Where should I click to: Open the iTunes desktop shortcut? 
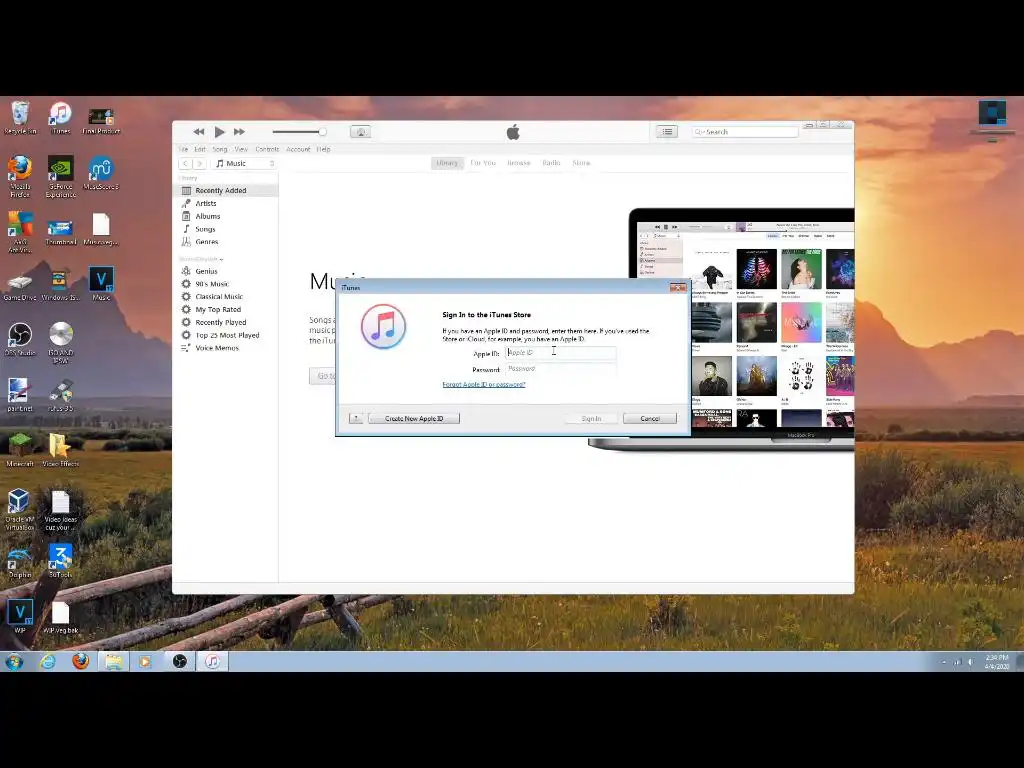click(61, 118)
